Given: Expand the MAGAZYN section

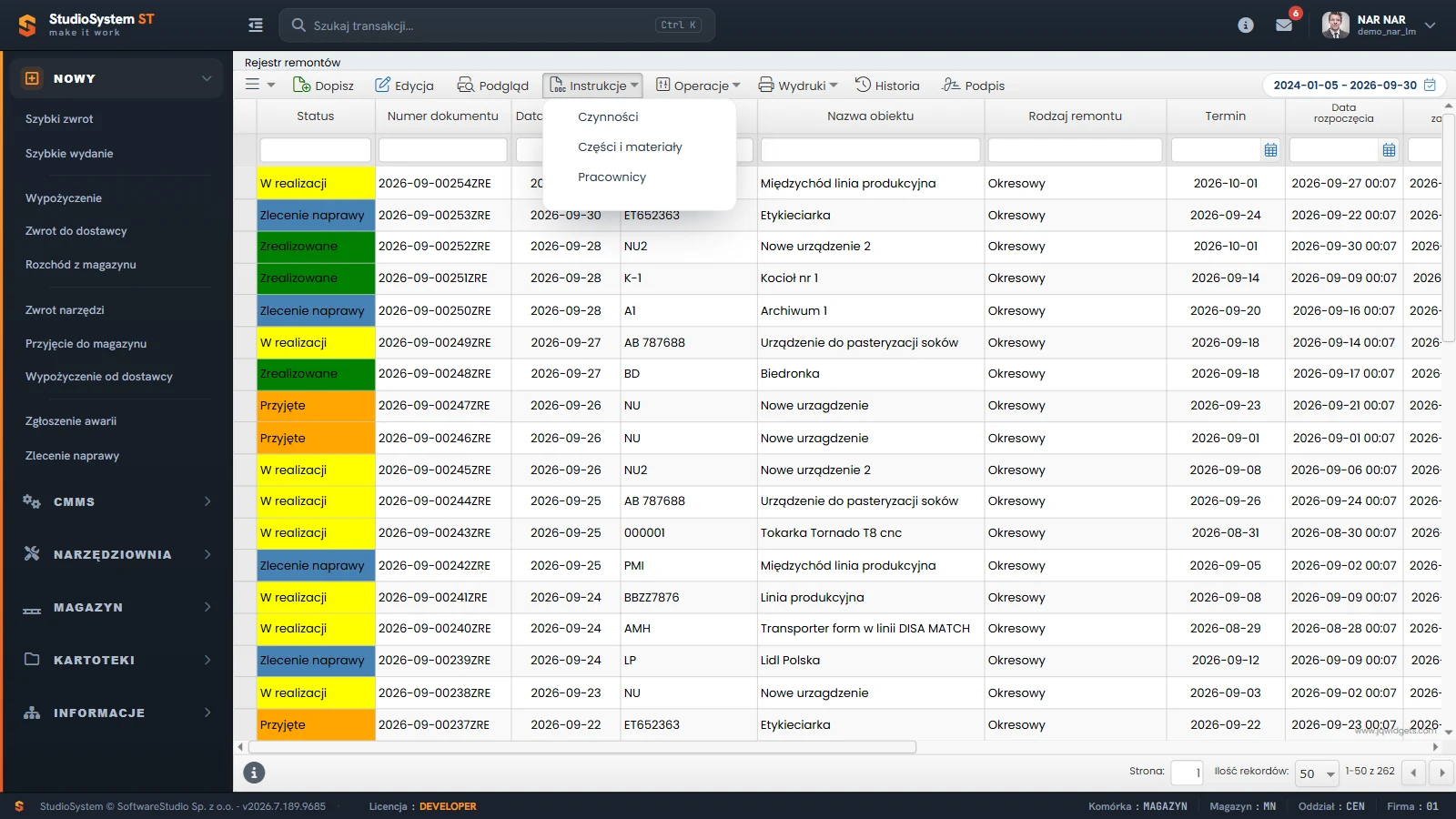Looking at the screenshot, I should pos(116,607).
